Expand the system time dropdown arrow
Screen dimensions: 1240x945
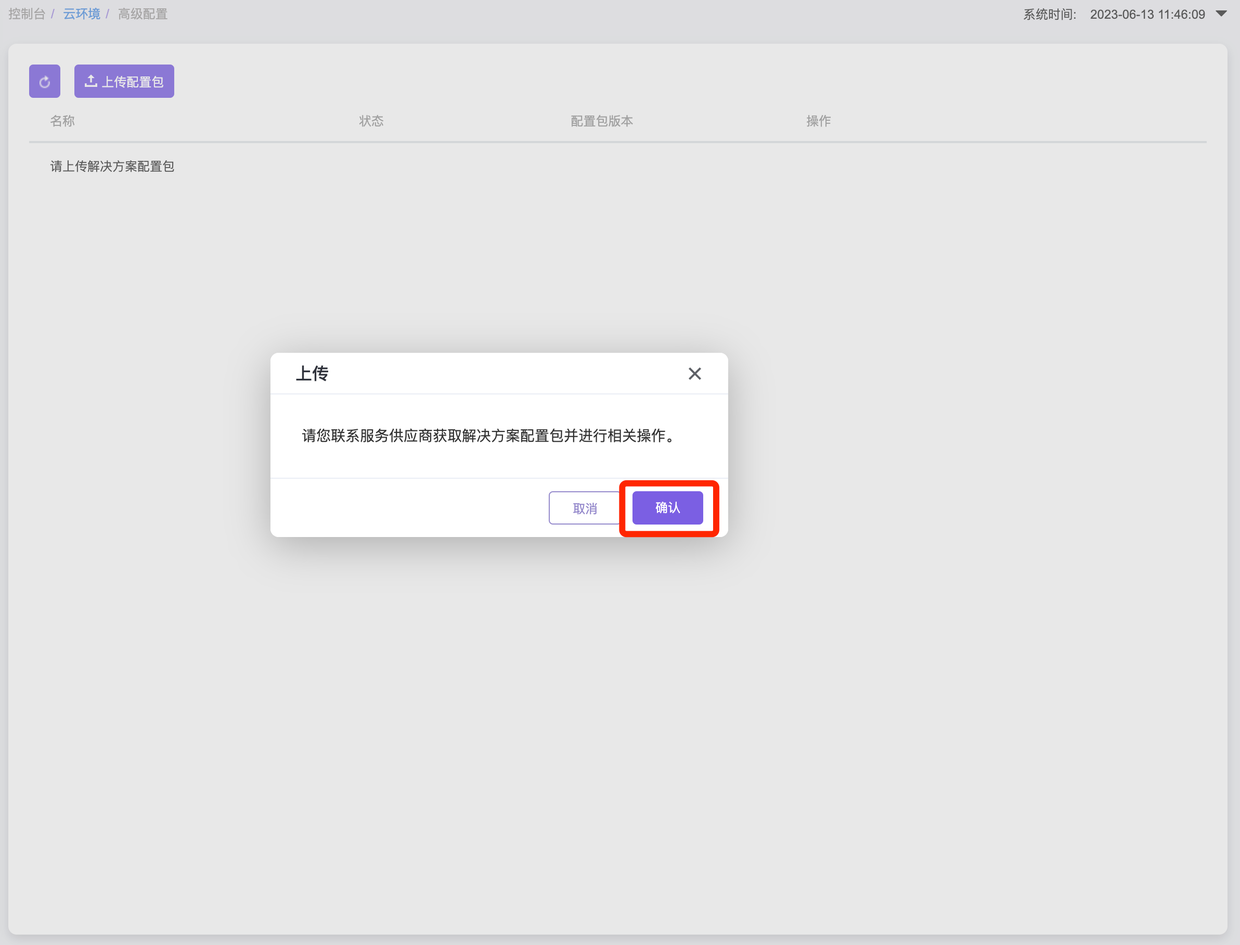[x=1221, y=14]
